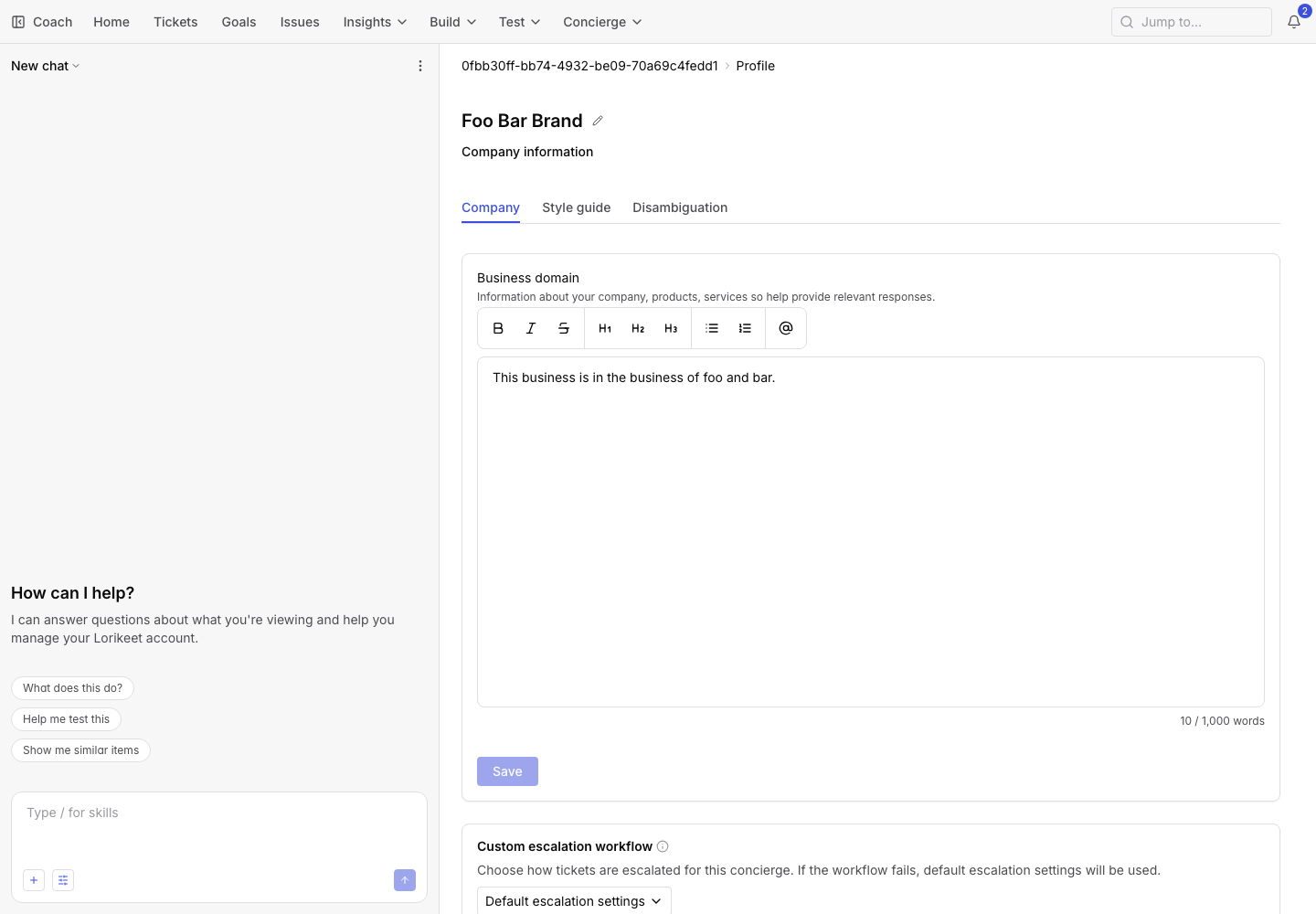This screenshot has width=1316, height=914.
Task: Click the Save button
Action: [x=507, y=771]
